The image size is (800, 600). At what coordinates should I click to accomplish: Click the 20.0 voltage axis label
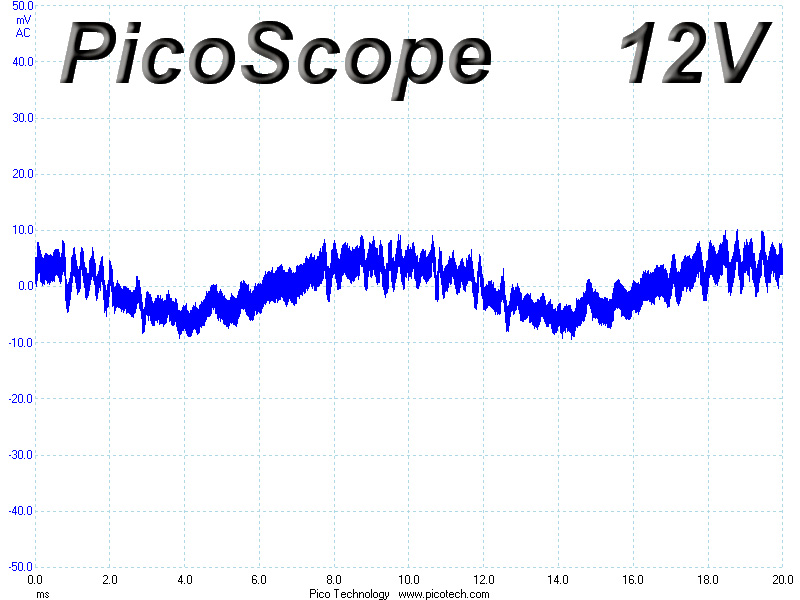coord(22,174)
